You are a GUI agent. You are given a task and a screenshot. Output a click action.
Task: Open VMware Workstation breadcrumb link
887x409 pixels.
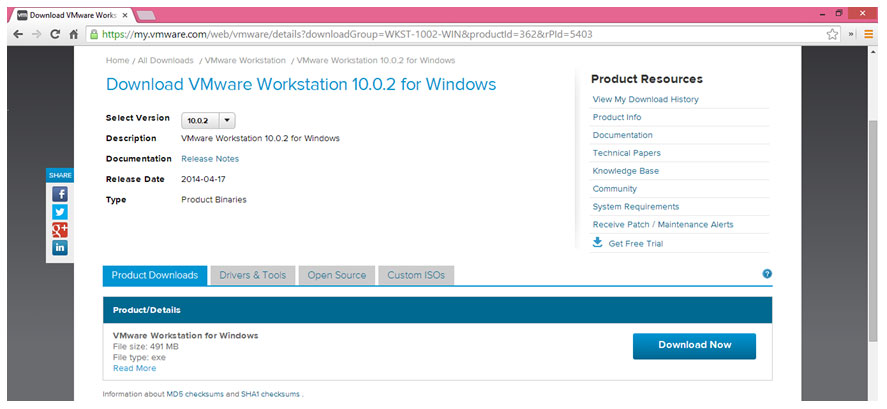tap(245, 61)
